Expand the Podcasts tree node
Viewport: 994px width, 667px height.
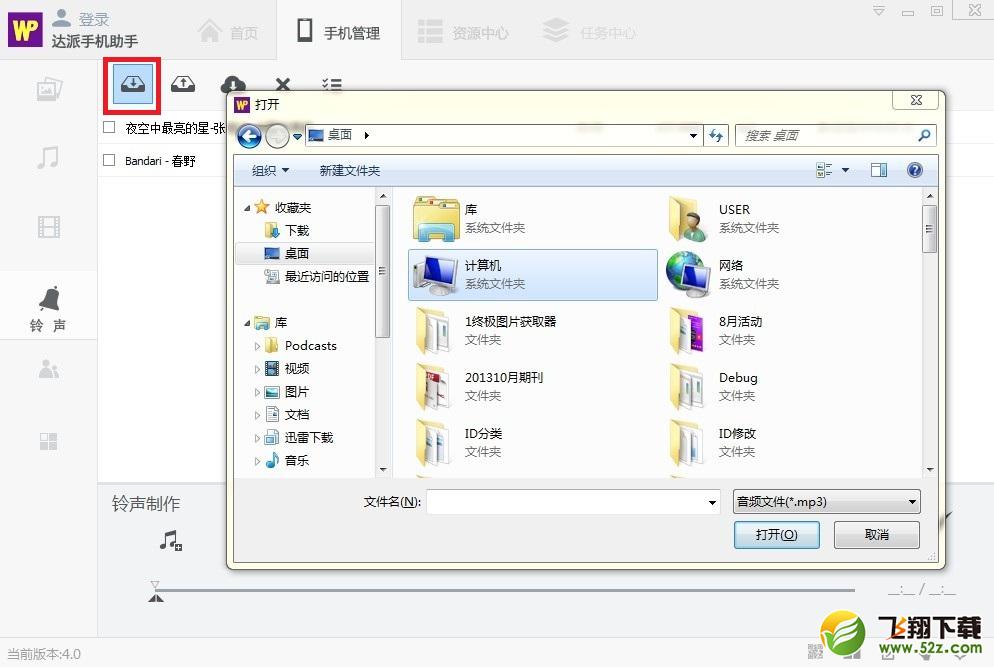pos(257,346)
